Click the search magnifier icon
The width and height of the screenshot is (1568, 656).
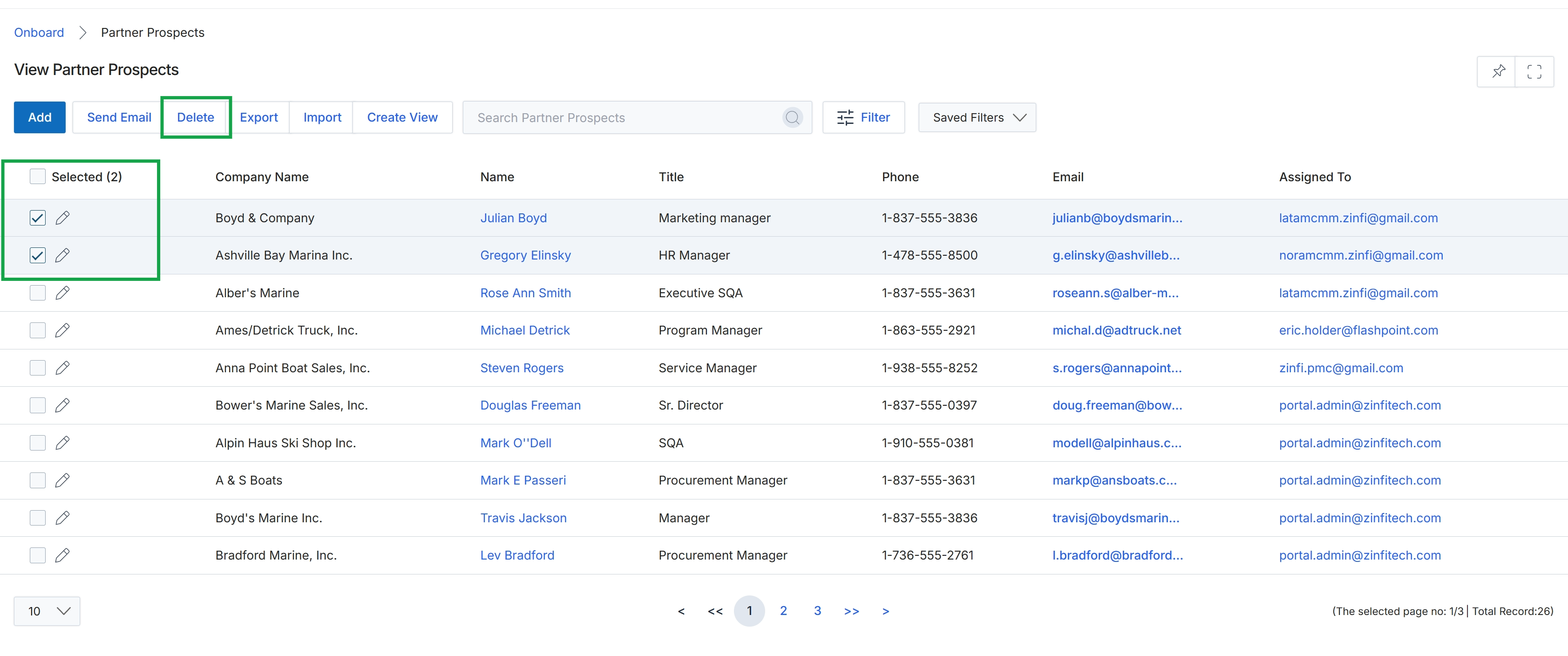coord(792,117)
